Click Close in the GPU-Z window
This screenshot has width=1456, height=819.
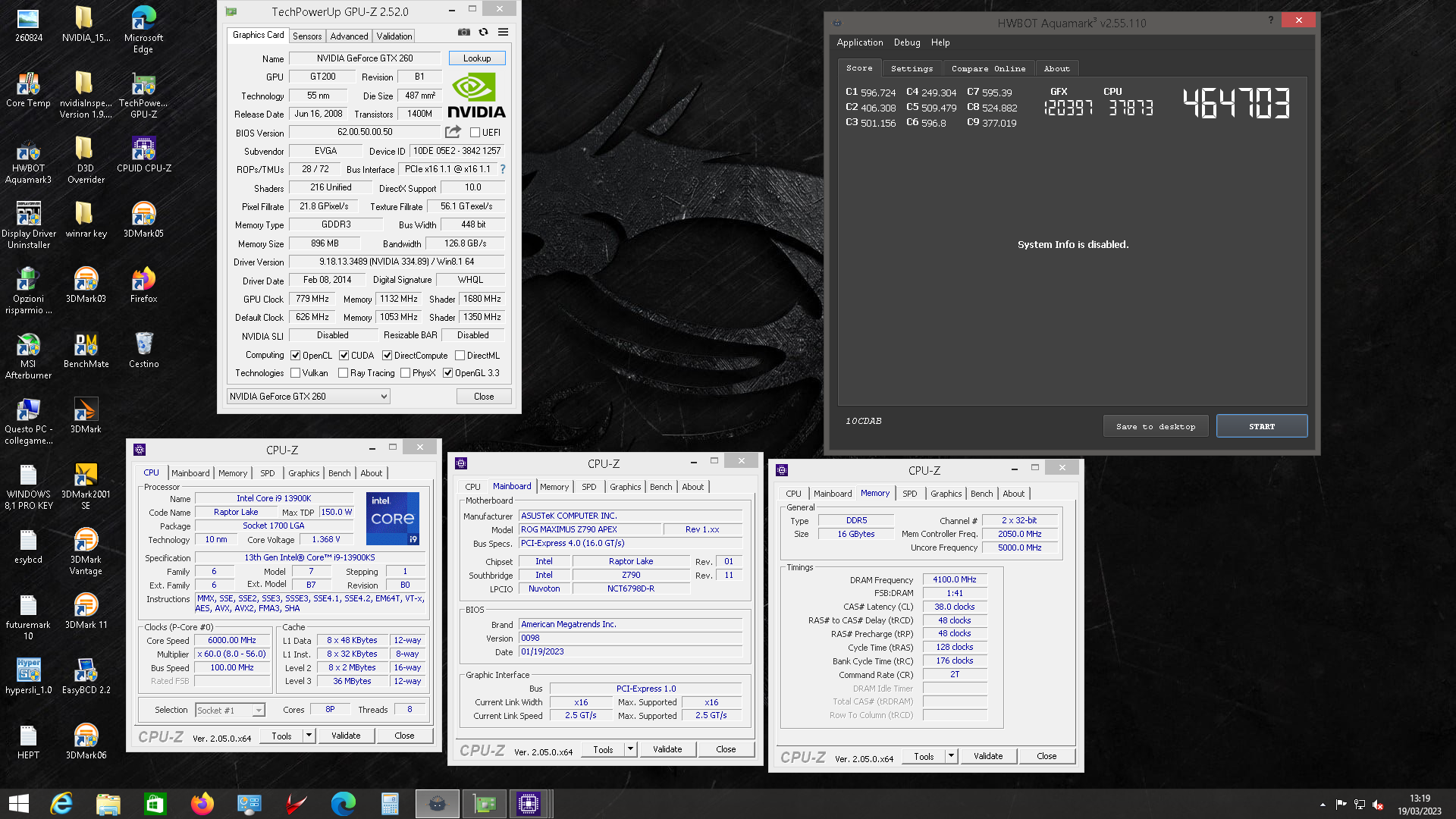pos(484,397)
